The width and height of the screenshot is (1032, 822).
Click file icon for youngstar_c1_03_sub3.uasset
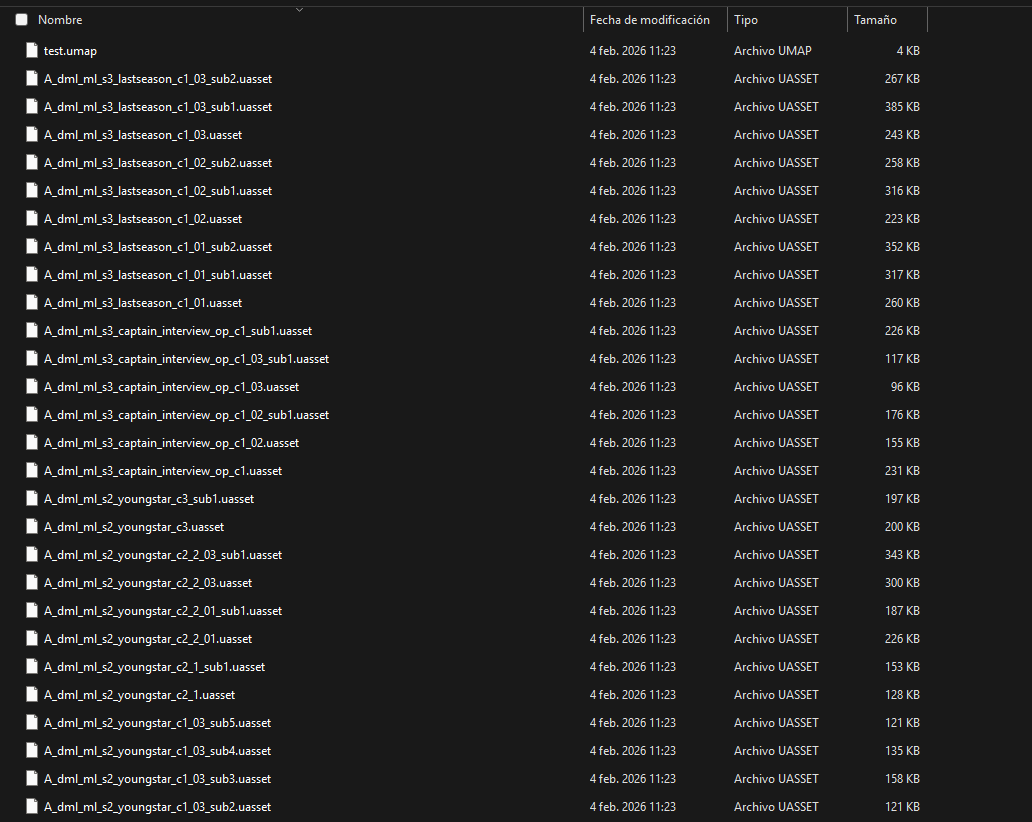32,779
